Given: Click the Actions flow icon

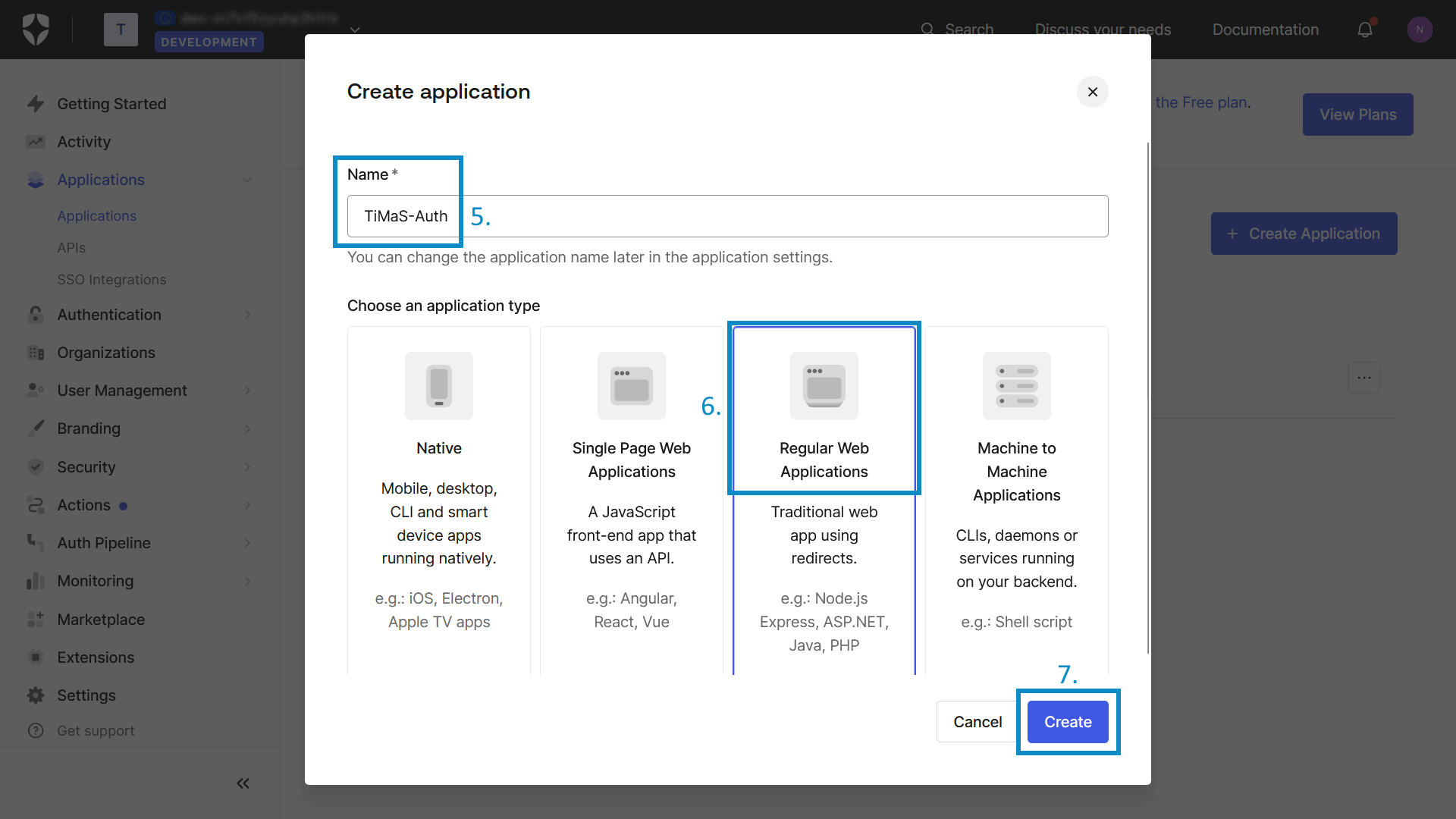Looking at the screenshot, I should [x=35, y=505].
